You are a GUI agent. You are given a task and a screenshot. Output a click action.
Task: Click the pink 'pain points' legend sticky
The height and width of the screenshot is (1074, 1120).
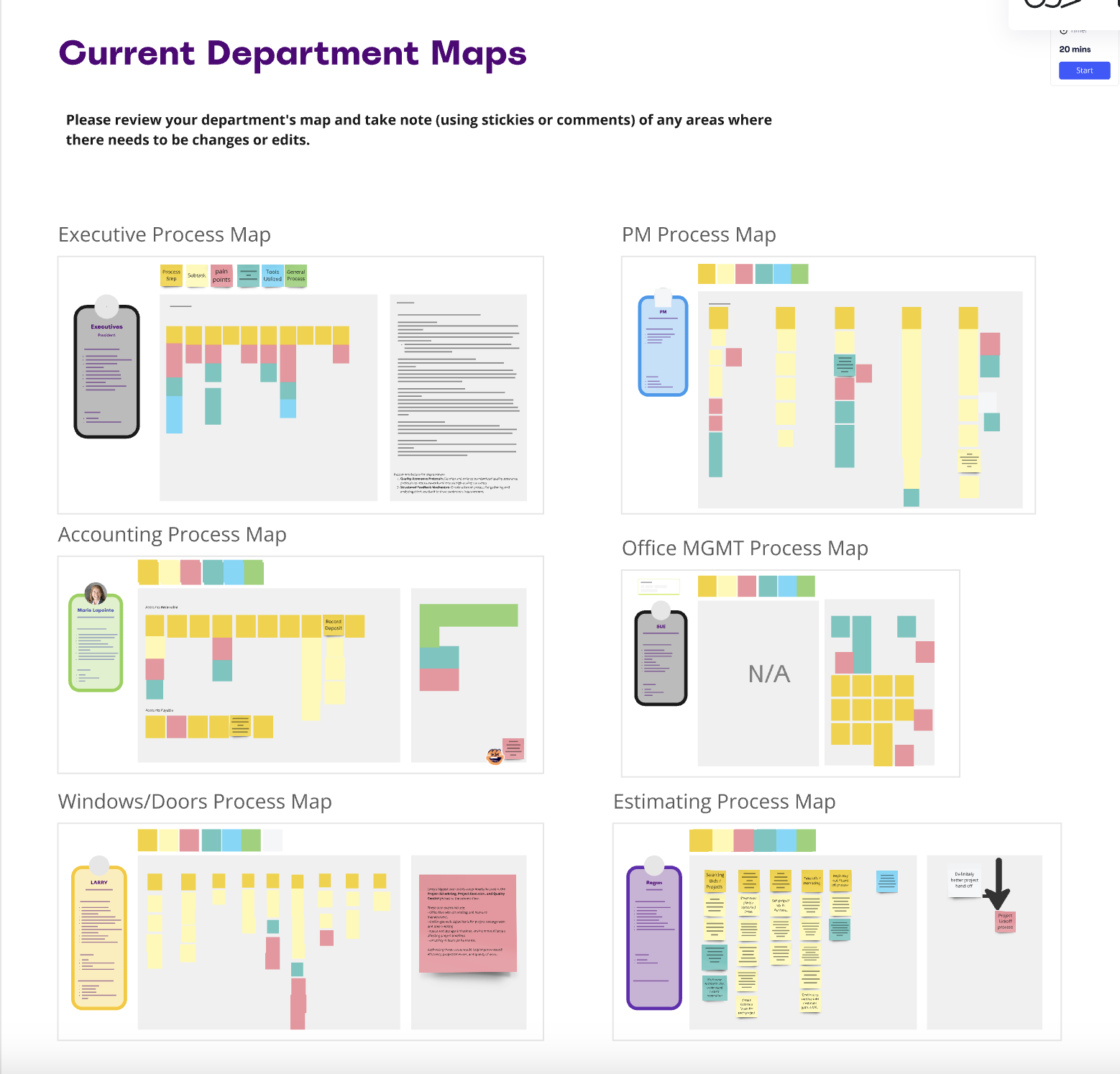click(221, 276)
